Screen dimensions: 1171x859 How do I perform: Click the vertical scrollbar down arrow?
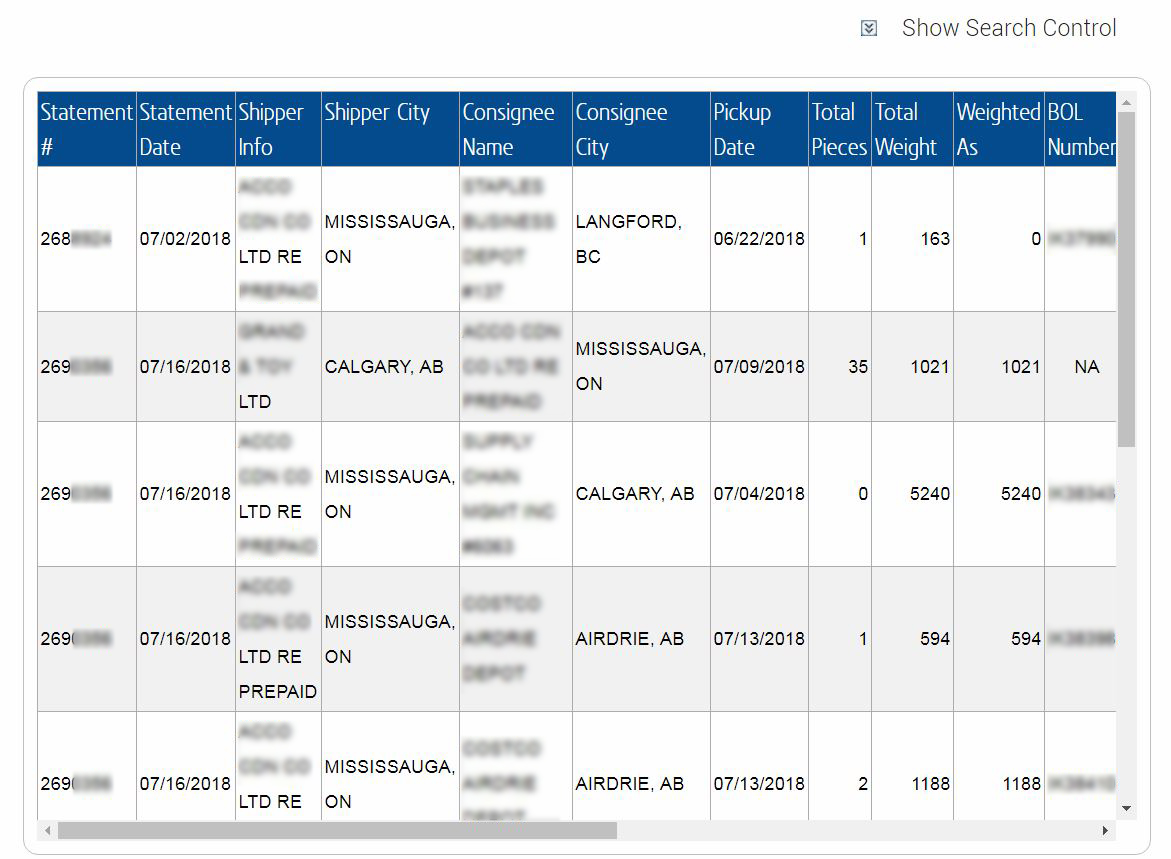(x=1126, y=809)
